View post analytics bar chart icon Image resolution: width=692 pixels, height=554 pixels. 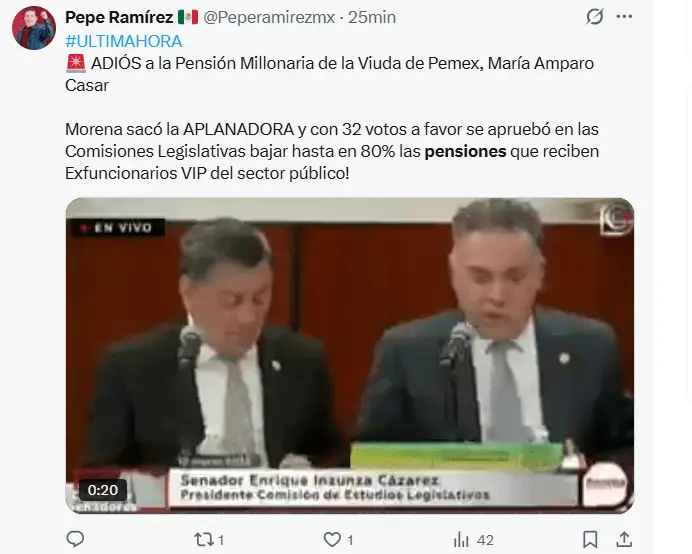pos(473,539)
